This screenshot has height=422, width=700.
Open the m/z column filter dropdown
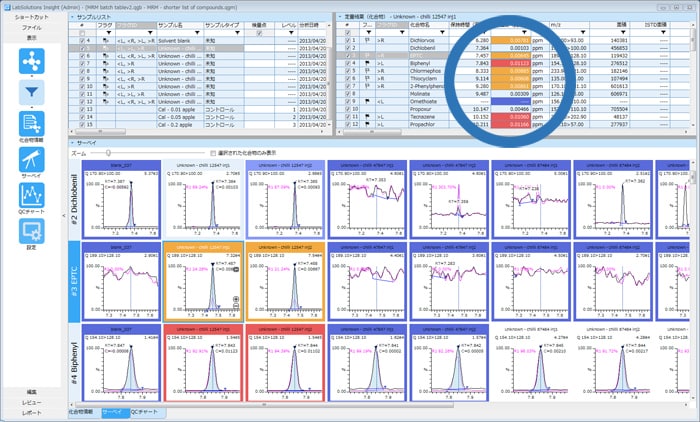583,32
